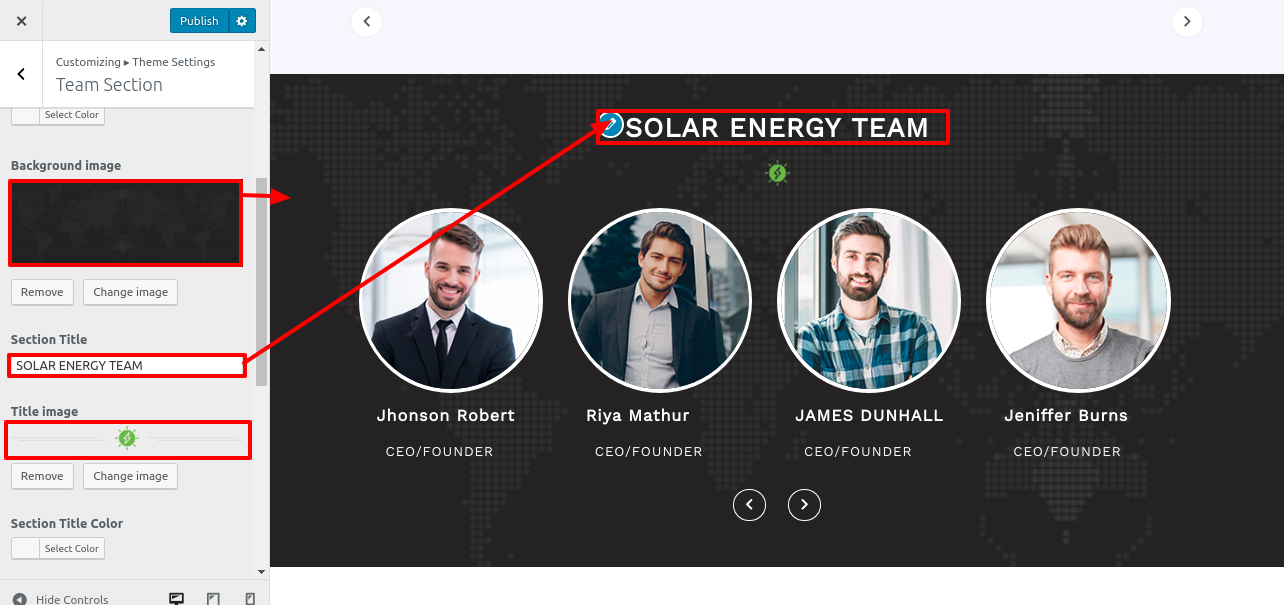Switch to mobile preview mode
This screenshot has width=1284, height=605.
(250, 598)
